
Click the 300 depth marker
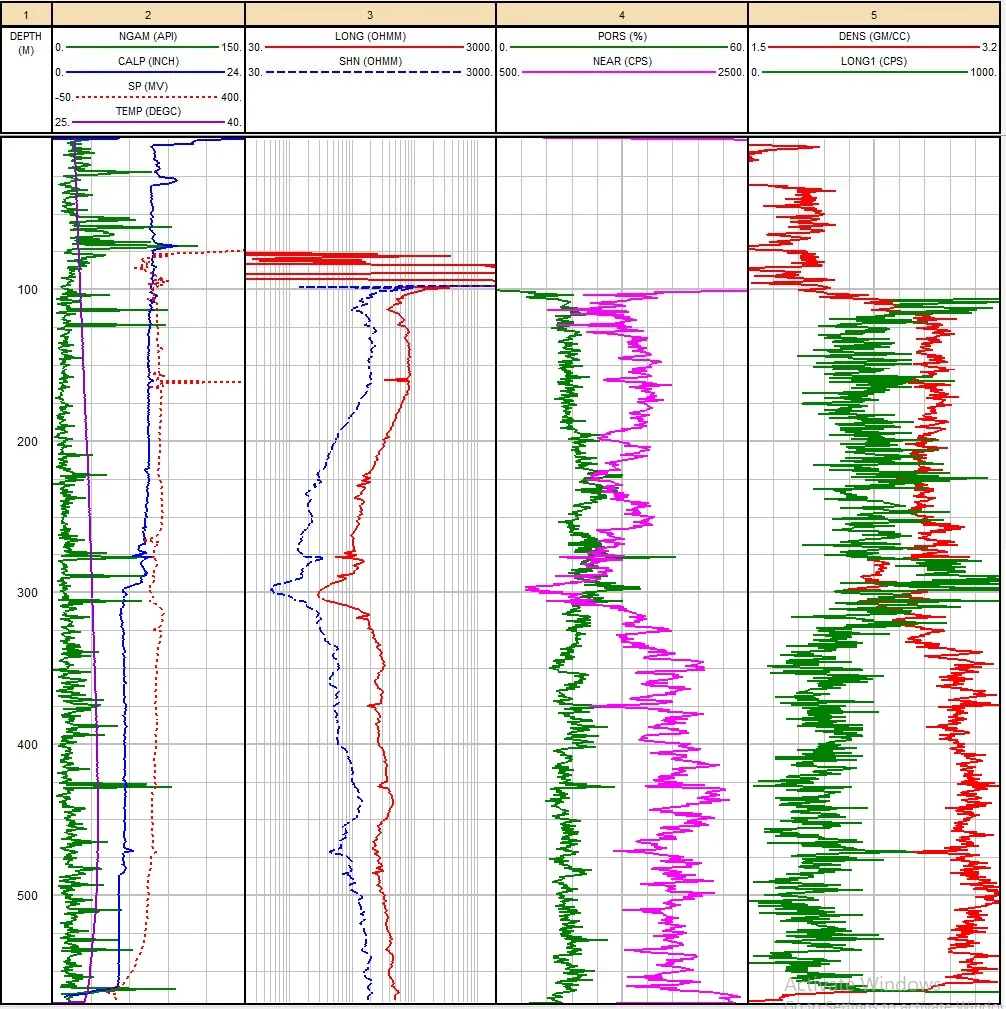pos(27,593)
